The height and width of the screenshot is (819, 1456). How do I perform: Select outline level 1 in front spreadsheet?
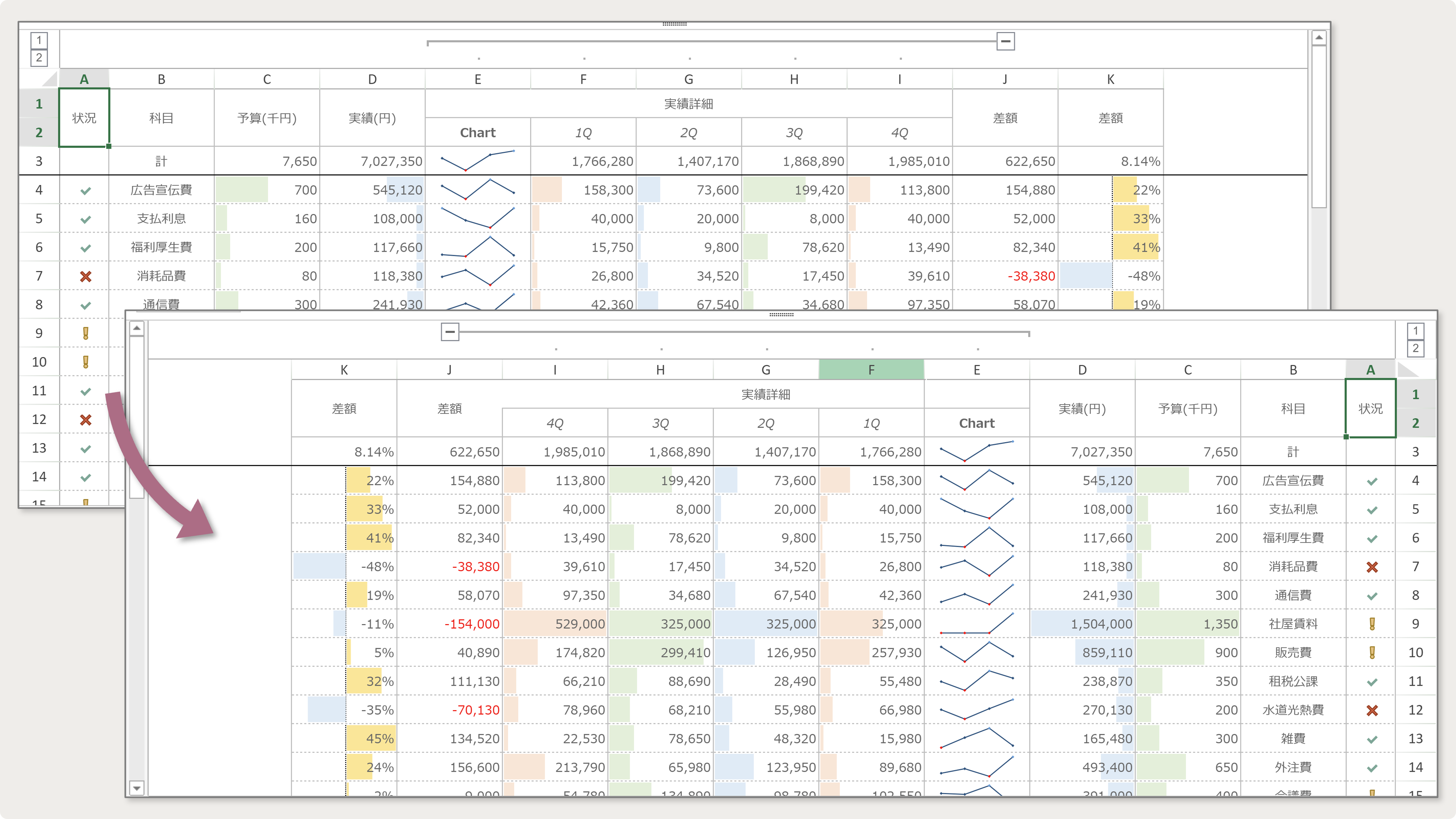[1415, 331]
